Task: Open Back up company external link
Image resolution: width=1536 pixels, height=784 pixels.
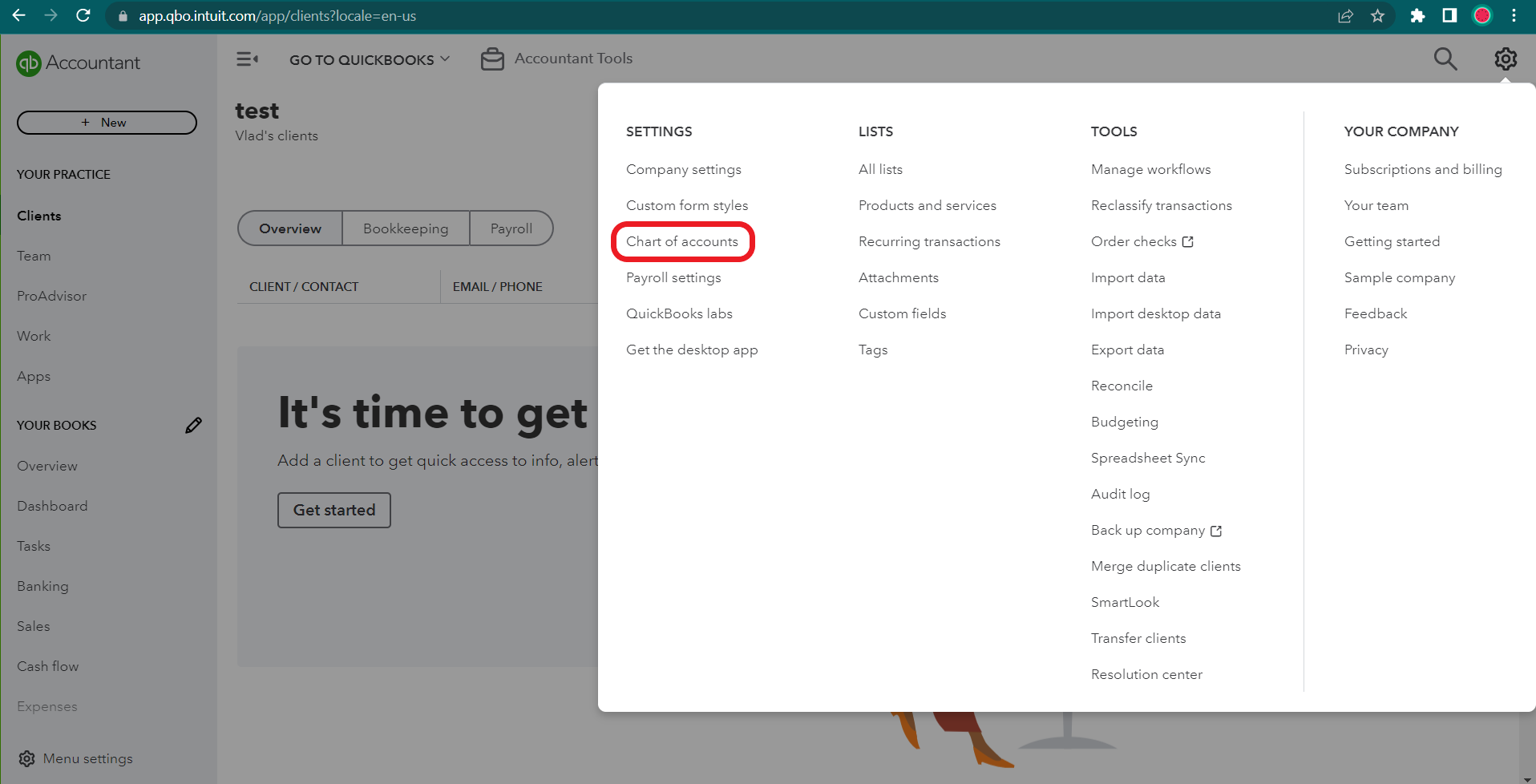Action: point(1156,530)
